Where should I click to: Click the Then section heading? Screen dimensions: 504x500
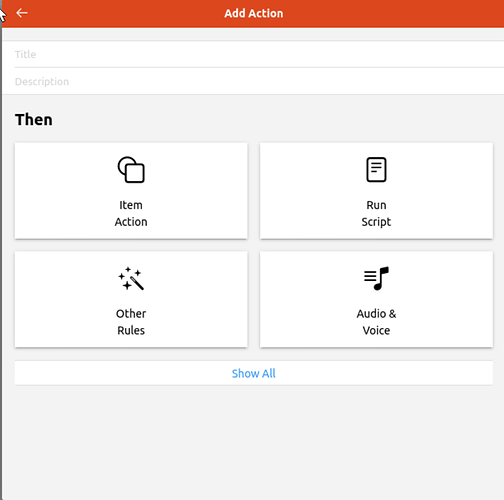(34, 120)
